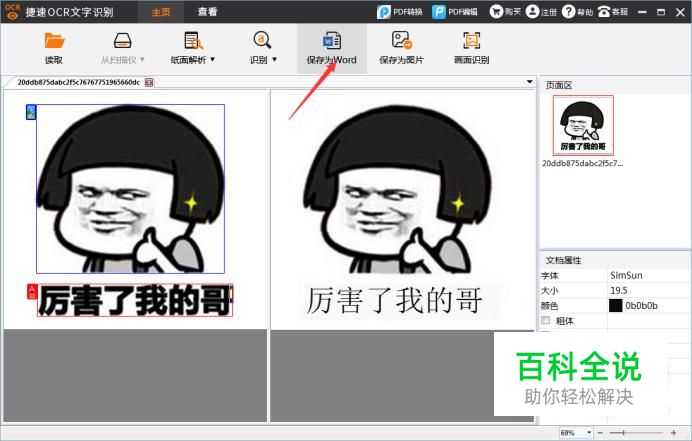Select the red text region in source image
Image resolution: width=692 pixels, height=441 pixels.
pos(135,300)
